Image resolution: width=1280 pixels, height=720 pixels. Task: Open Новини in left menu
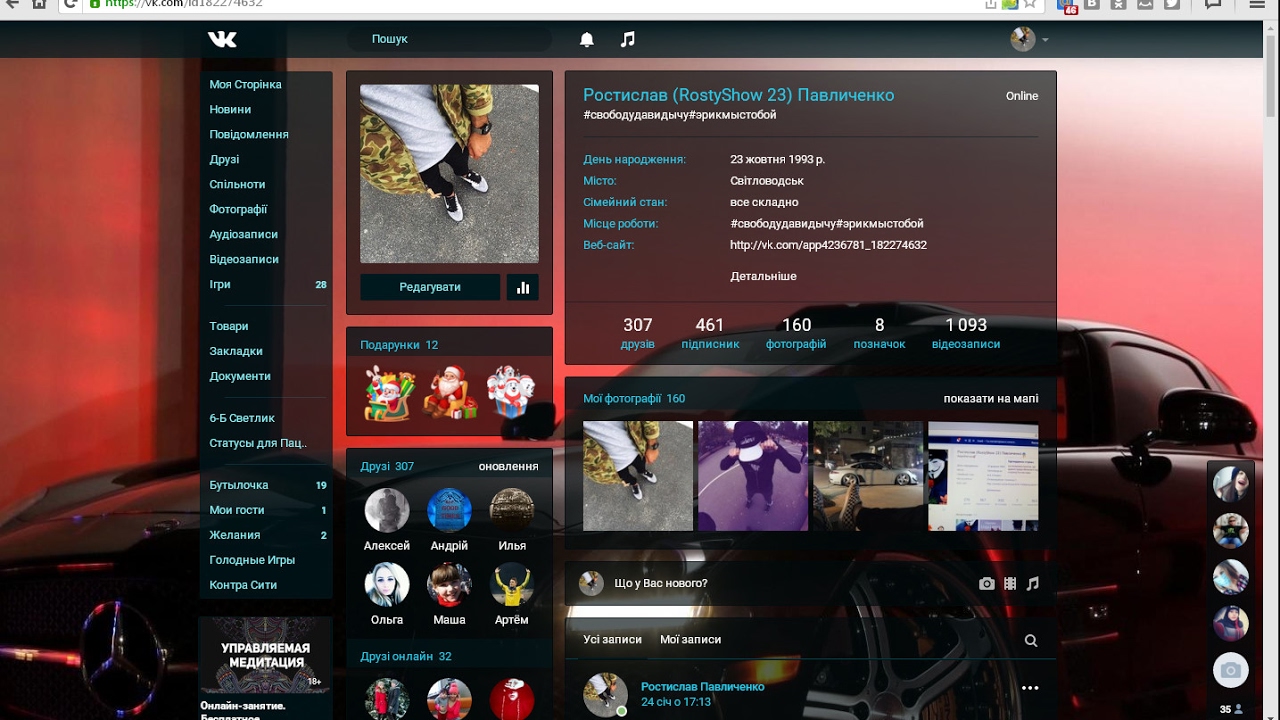(x=230, y=110)
